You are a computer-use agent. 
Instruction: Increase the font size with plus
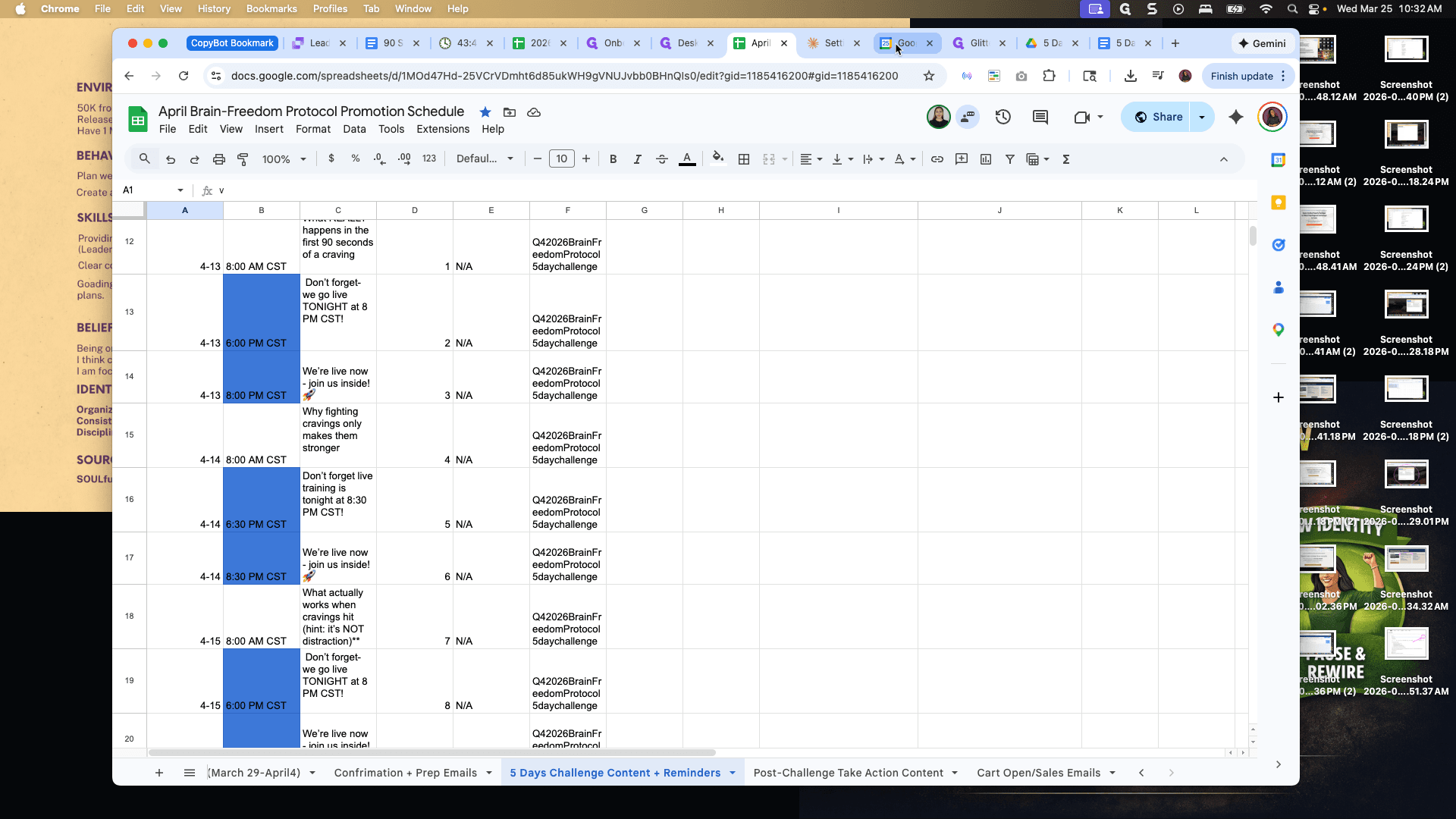pyautogui.click(x=586, y=159)
